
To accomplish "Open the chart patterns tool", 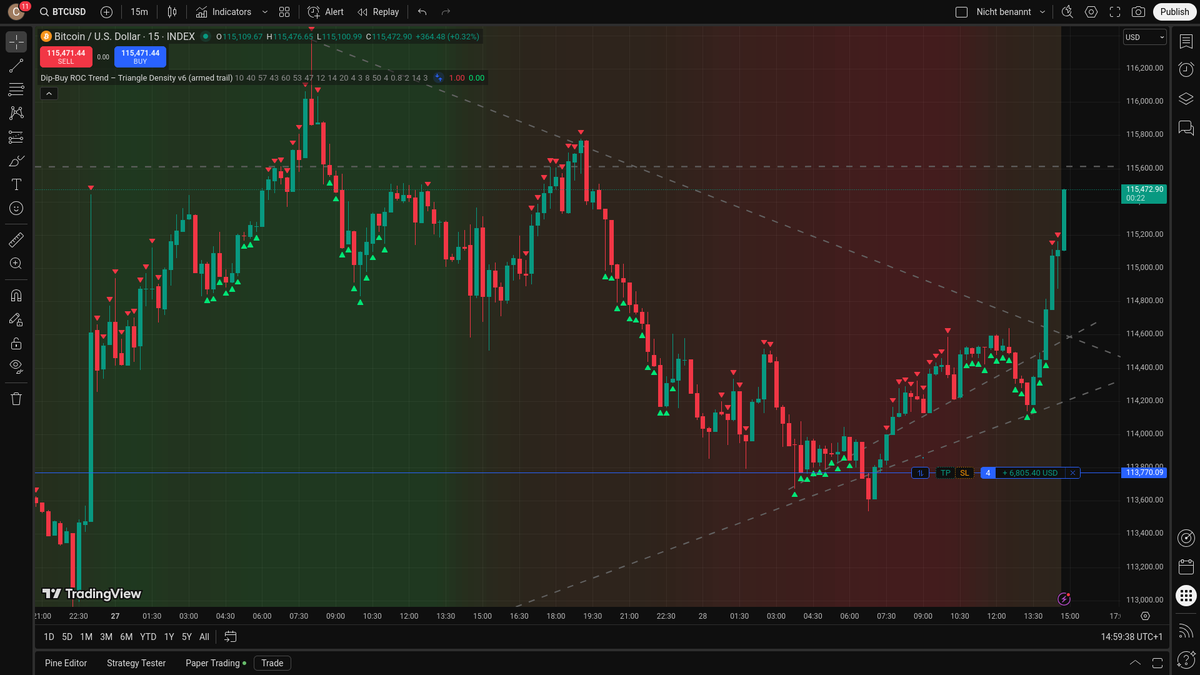I will coord(16,113).
